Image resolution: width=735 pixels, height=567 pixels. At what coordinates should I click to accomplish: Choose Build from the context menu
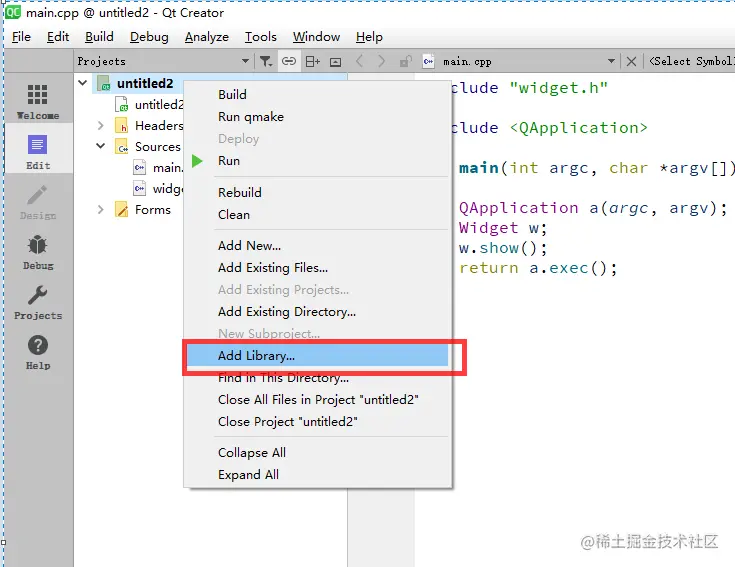click(x=317, y=95)
